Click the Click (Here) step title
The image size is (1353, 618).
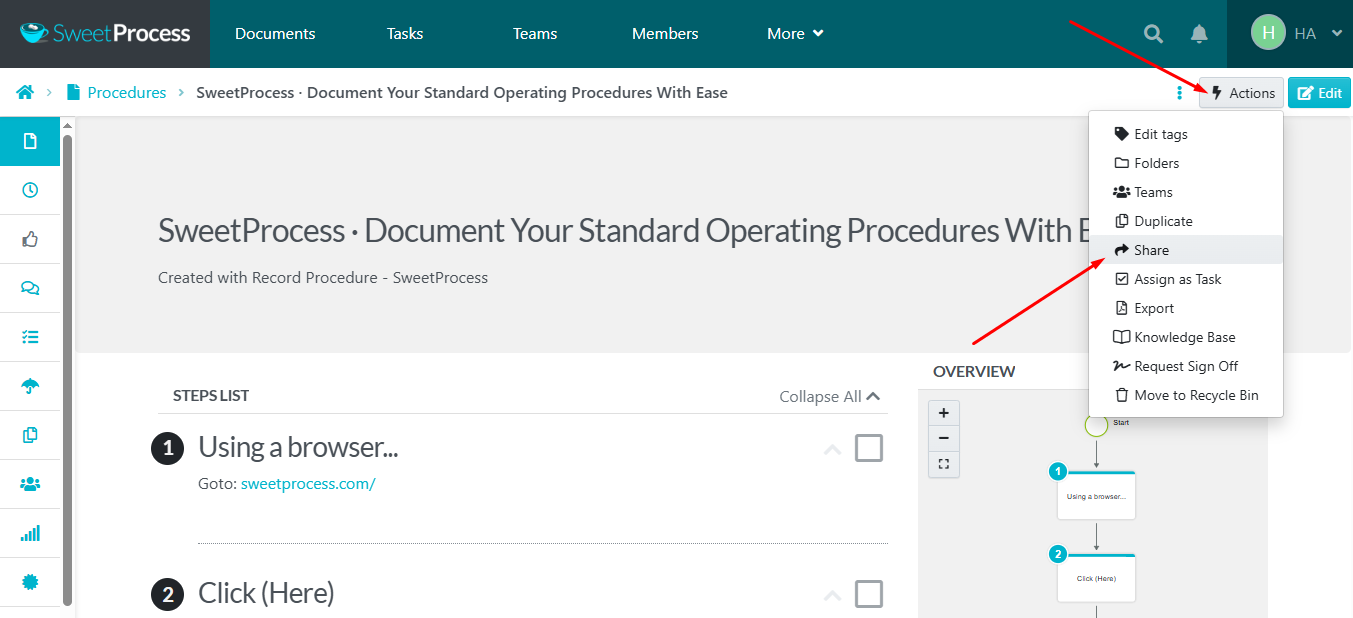266,593
